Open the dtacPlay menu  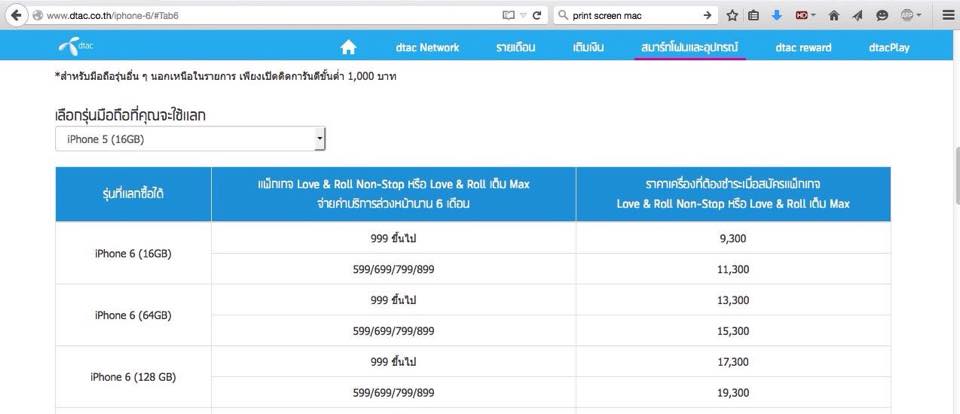click(x=889, y=47)
